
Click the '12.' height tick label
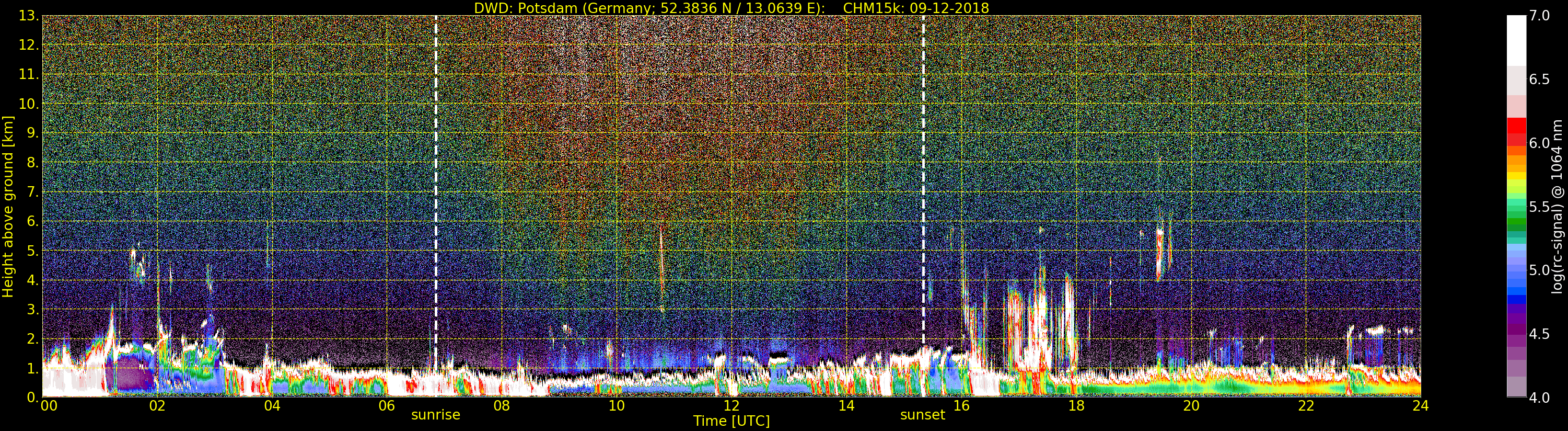click(29, 45)
